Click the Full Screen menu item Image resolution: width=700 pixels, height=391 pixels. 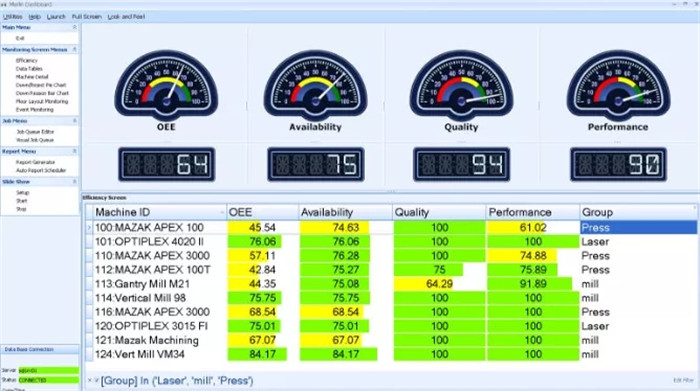tap(87, 17)
